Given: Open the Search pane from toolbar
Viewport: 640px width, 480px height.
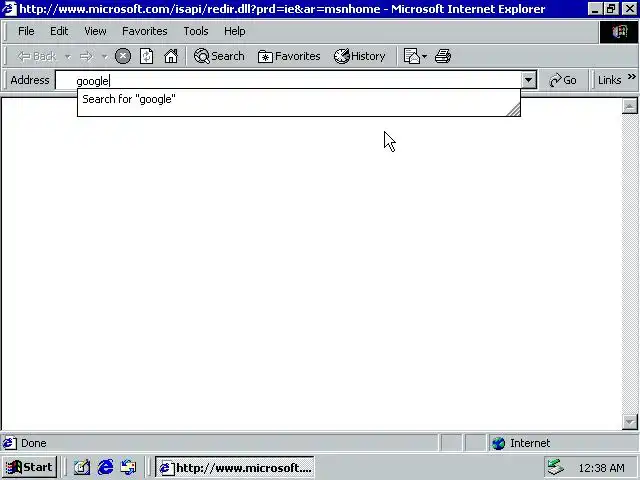Looking at the screenshot, I should tap(219, 56).
